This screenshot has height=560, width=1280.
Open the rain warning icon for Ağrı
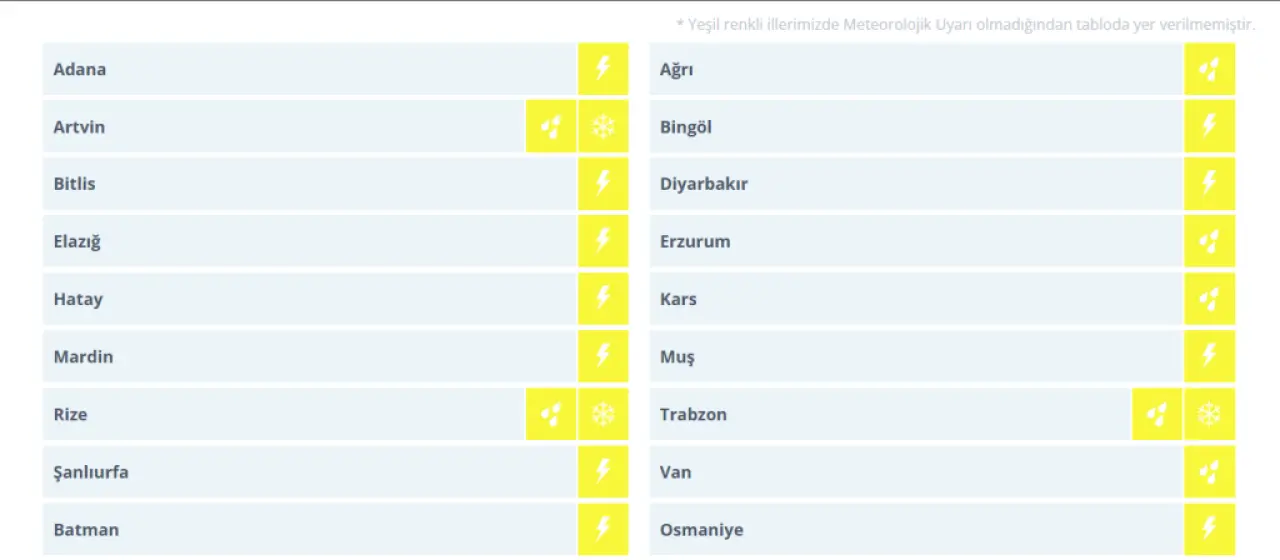[1209, 69]
